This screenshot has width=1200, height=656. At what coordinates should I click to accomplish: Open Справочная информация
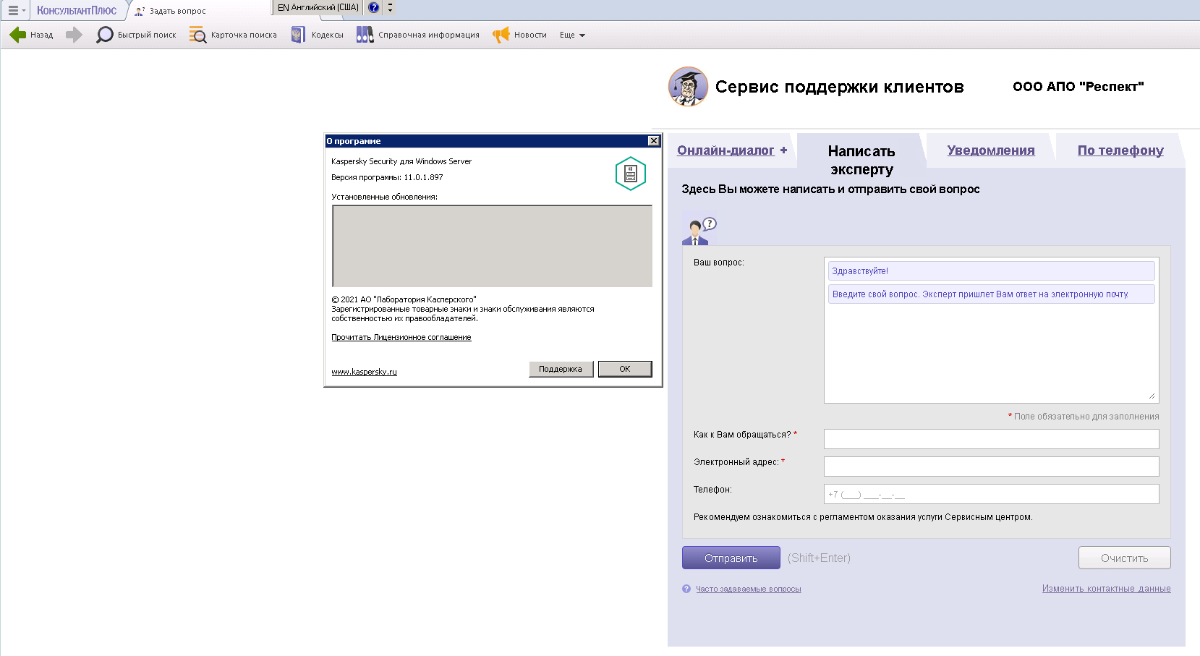[x=418, y=35]
